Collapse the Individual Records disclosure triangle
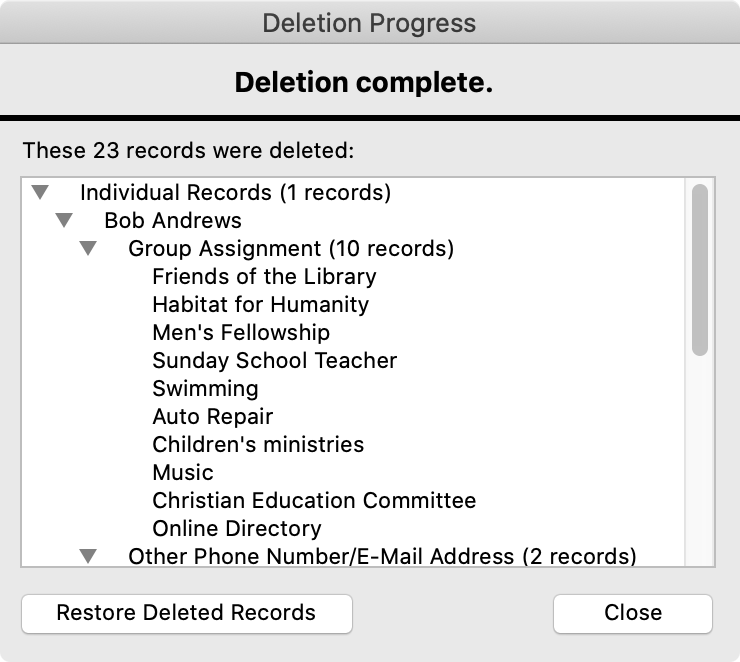This screenshot has height=662, width=740. (40, 192)
